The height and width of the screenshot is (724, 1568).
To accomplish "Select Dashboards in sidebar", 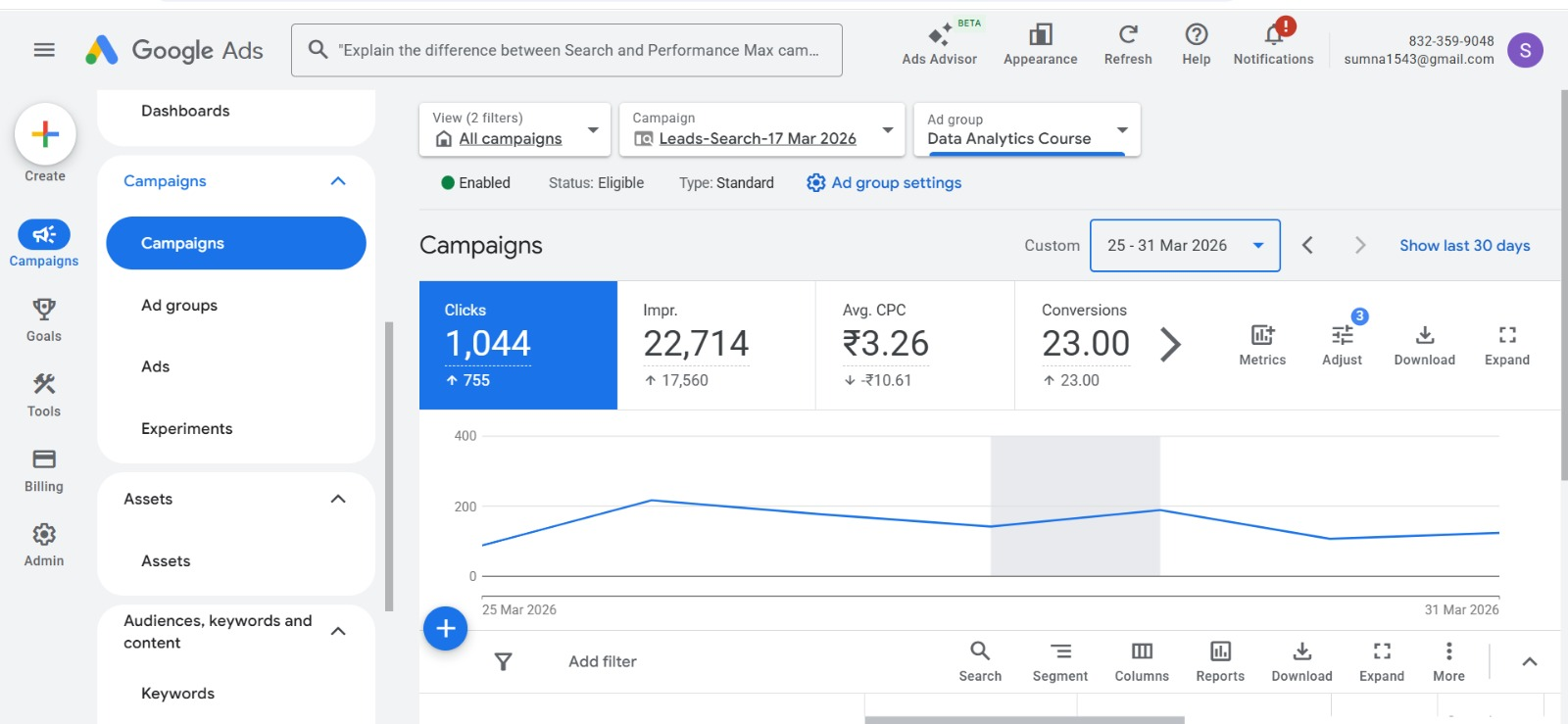I will (185, 111).
